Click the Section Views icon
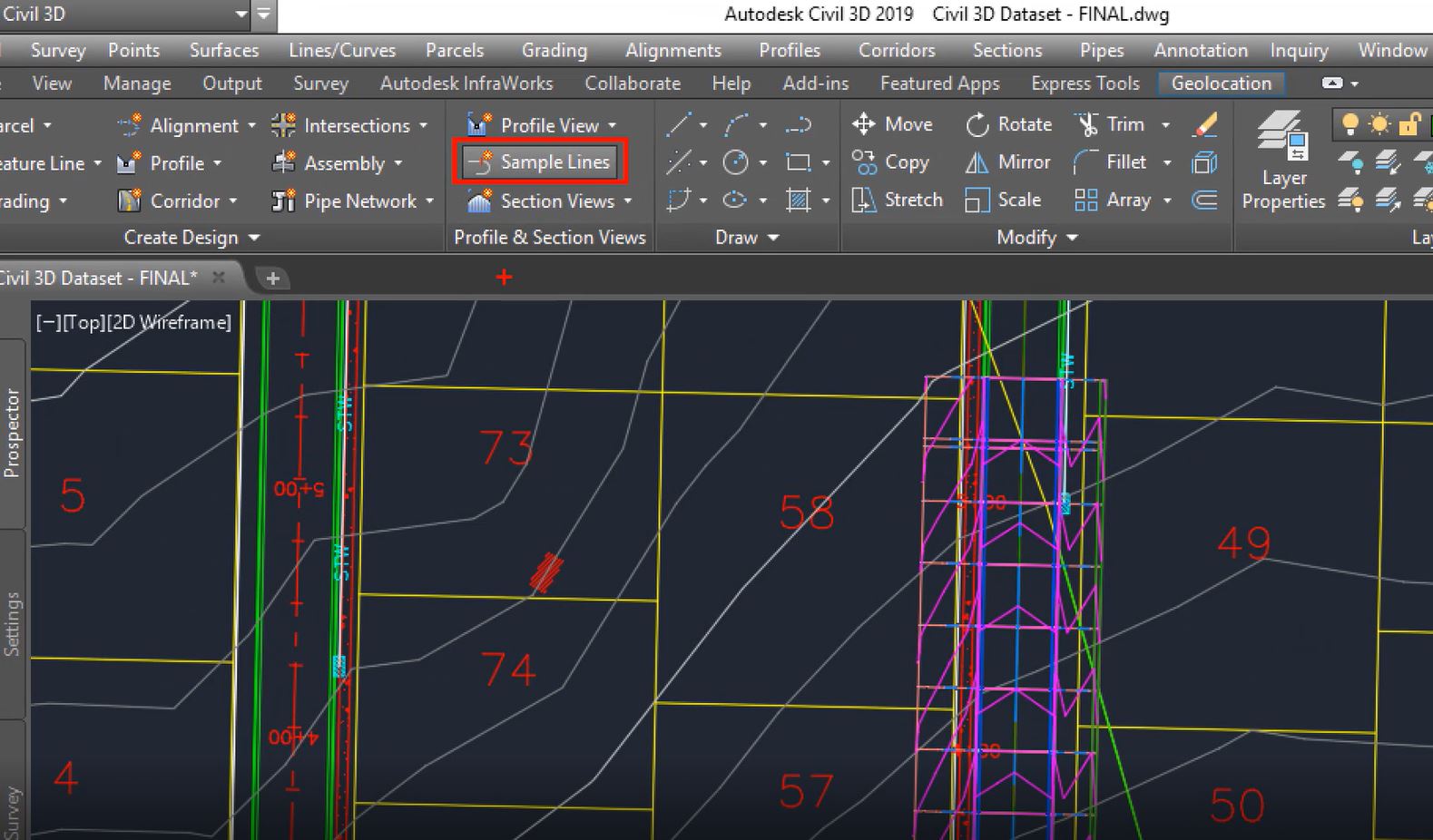The height and width of the screenshot is (840, 1433). [x=479, y=200]
